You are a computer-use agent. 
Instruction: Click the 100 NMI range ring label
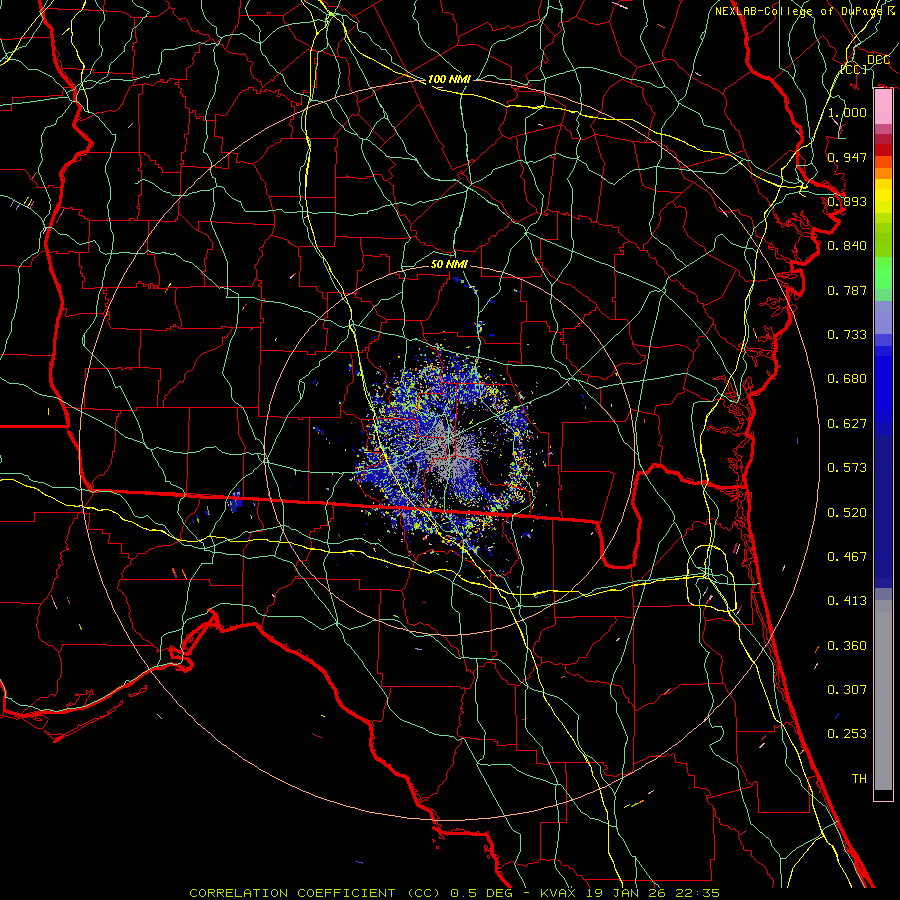(x=449, y=79)
